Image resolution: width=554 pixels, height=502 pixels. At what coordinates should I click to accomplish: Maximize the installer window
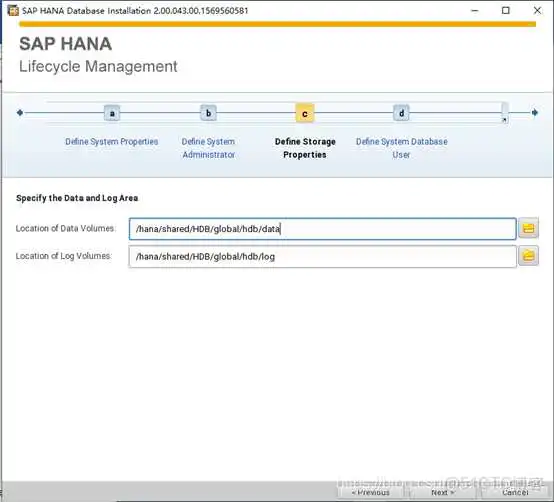[x=506, y=11]
